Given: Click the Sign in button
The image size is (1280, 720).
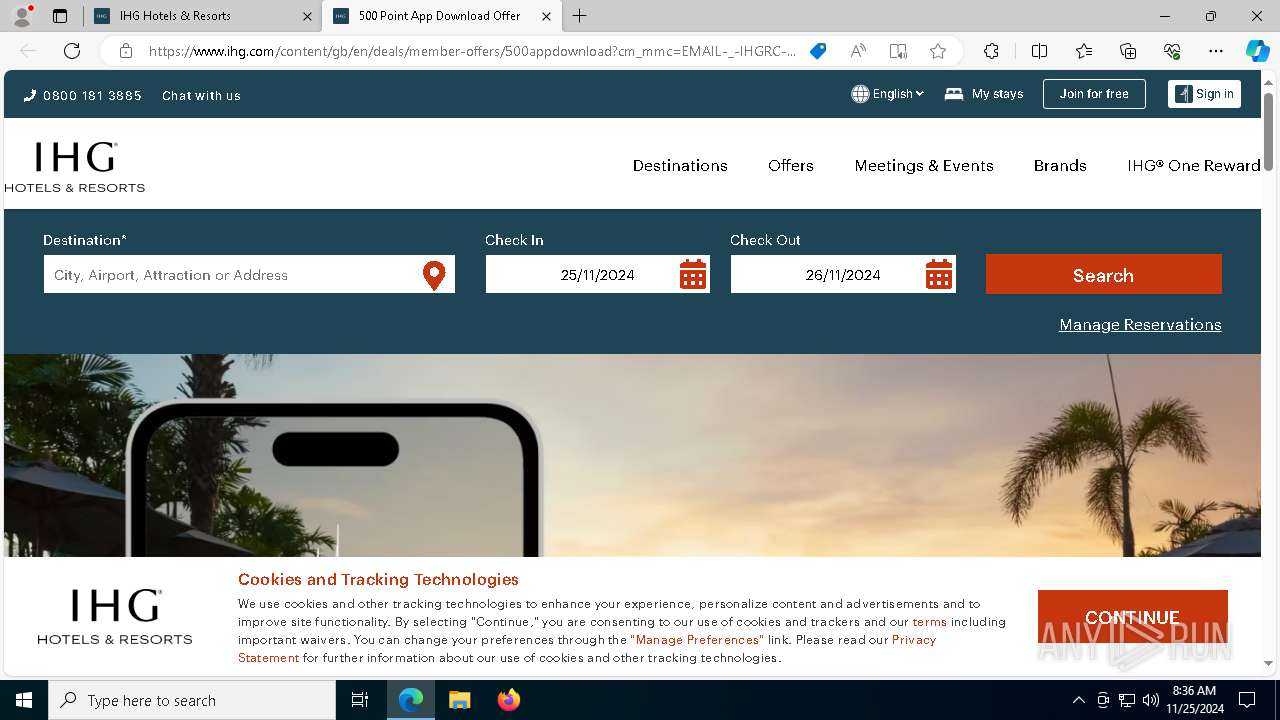Looking at the screenshot, I should (1204, 94).
